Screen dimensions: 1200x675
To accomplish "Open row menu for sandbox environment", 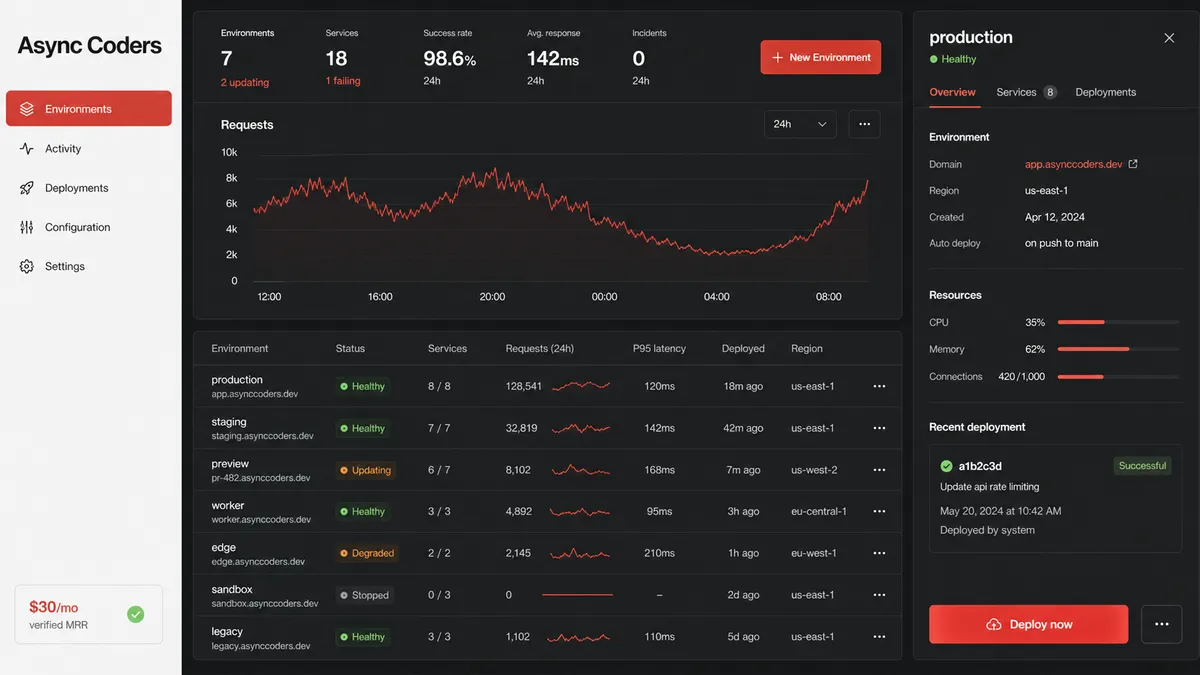I will point(879,595).
